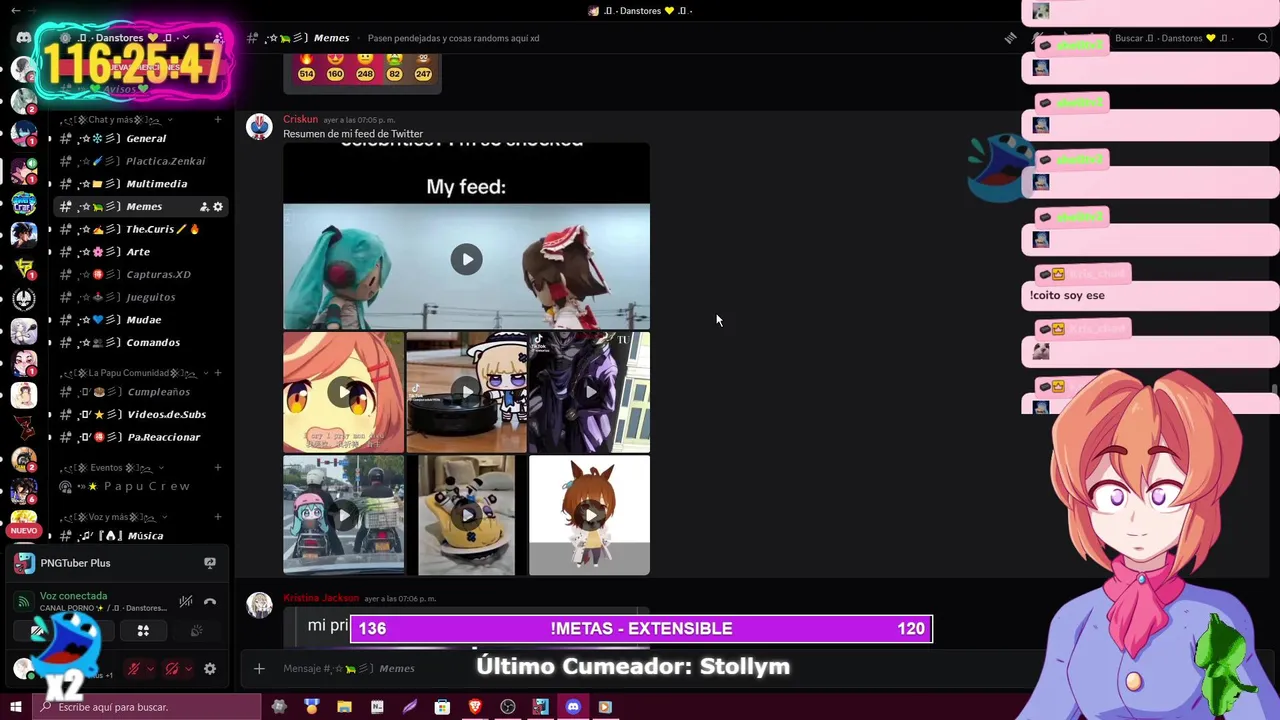The image size is (1280, 720).
Task: Toggle reaction with count 247
Action: click(x=423, y=68)
